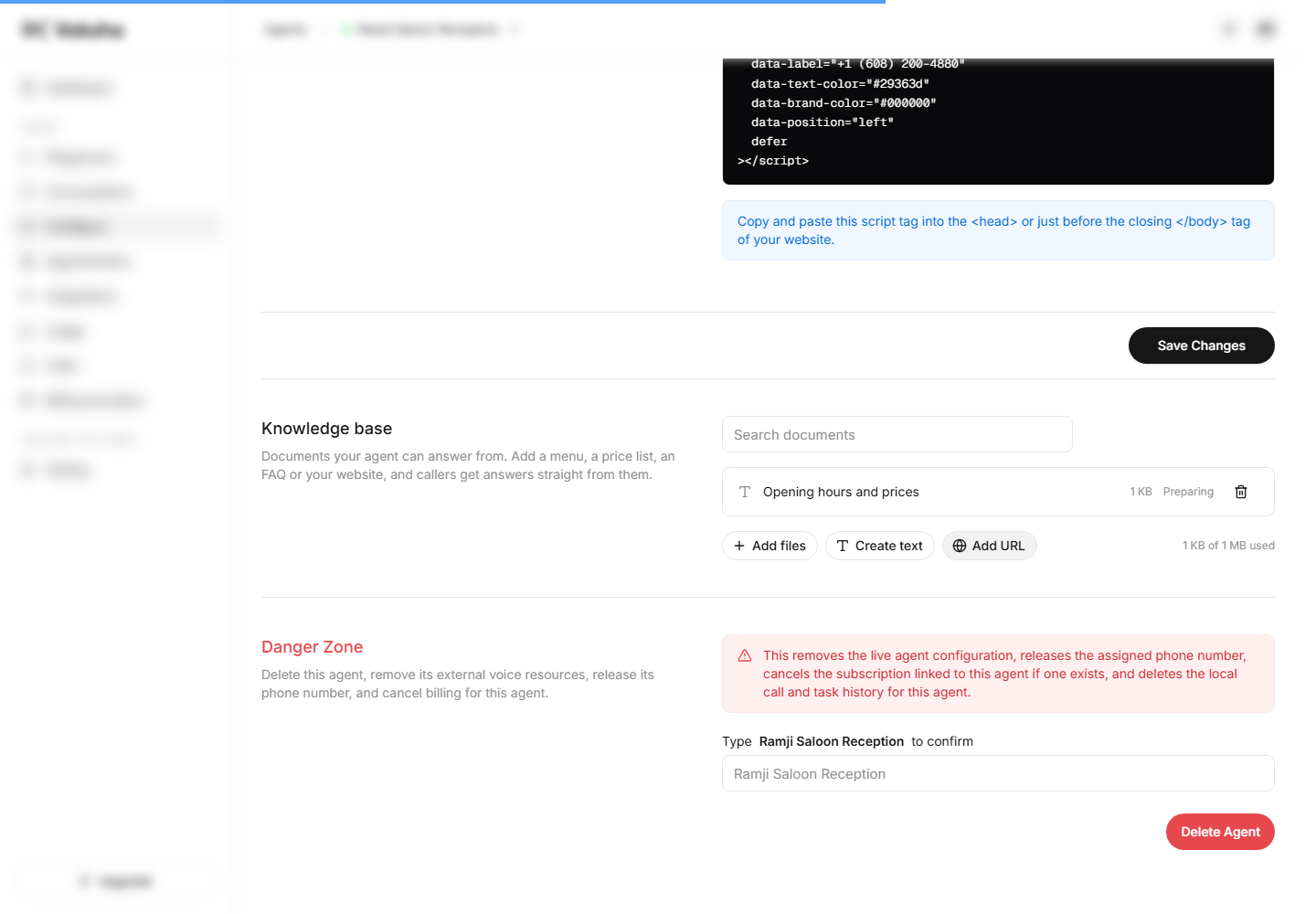Click the "Preparing" status text
The image size is (1316, 914).
tap(1188, 492)
